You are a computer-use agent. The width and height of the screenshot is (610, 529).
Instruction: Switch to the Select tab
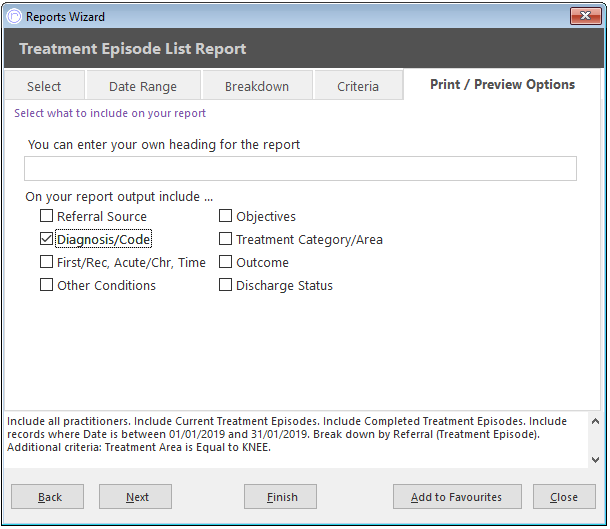pos(44,86)
